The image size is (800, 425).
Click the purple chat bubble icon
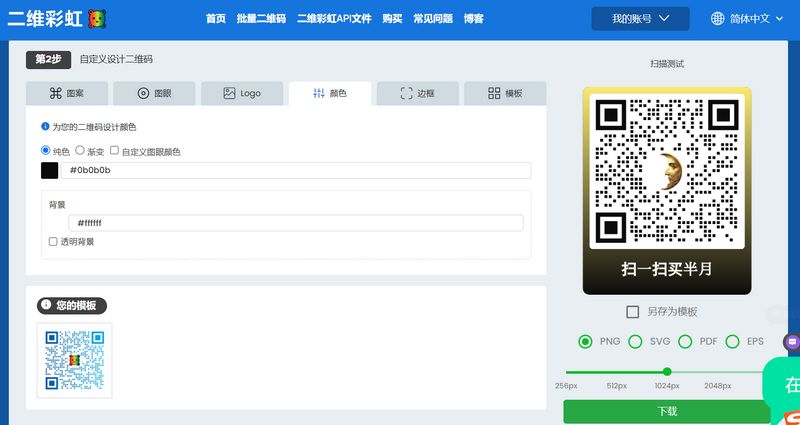tap(792, 341)
